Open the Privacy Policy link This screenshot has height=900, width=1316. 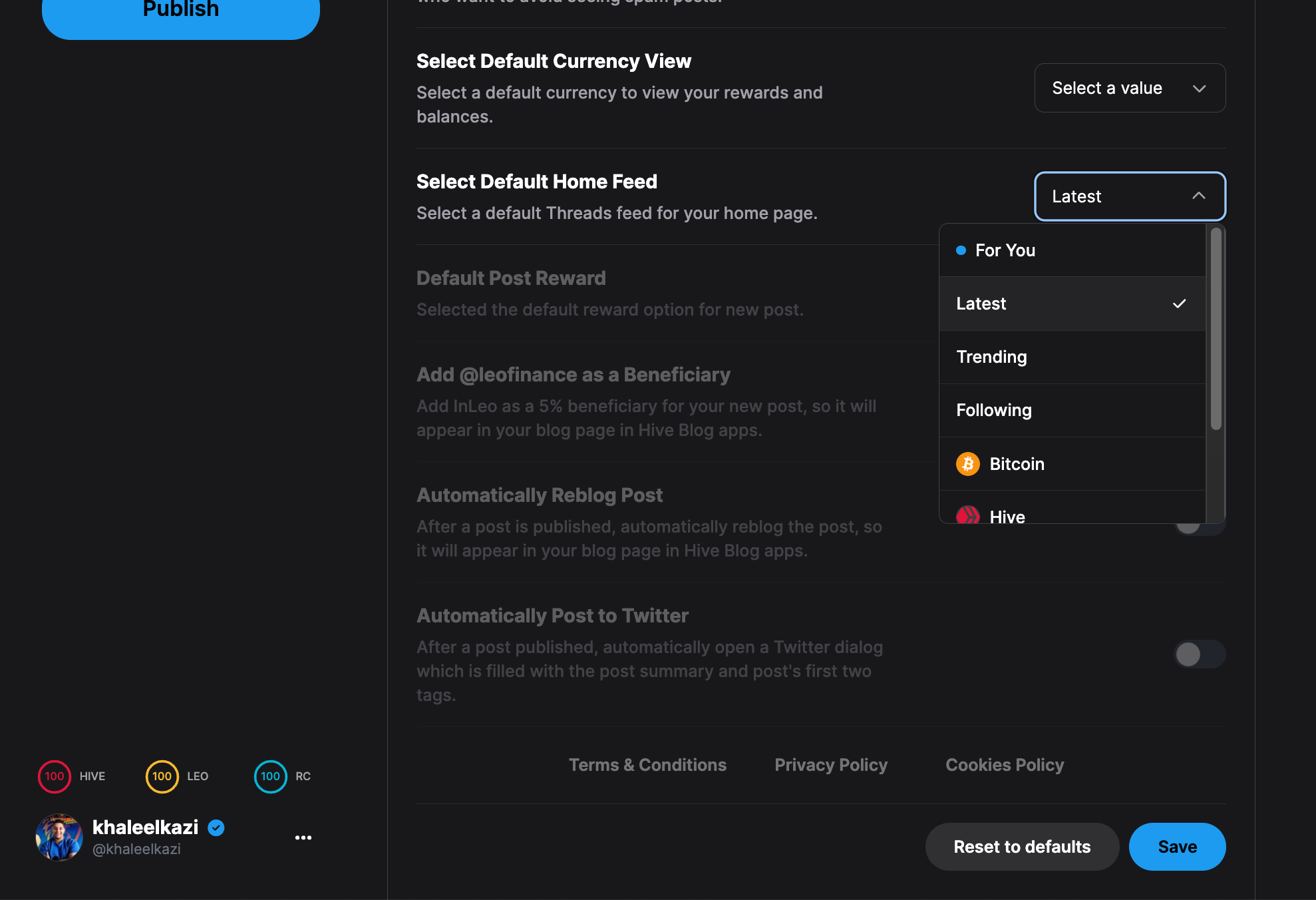click(831, 765)
